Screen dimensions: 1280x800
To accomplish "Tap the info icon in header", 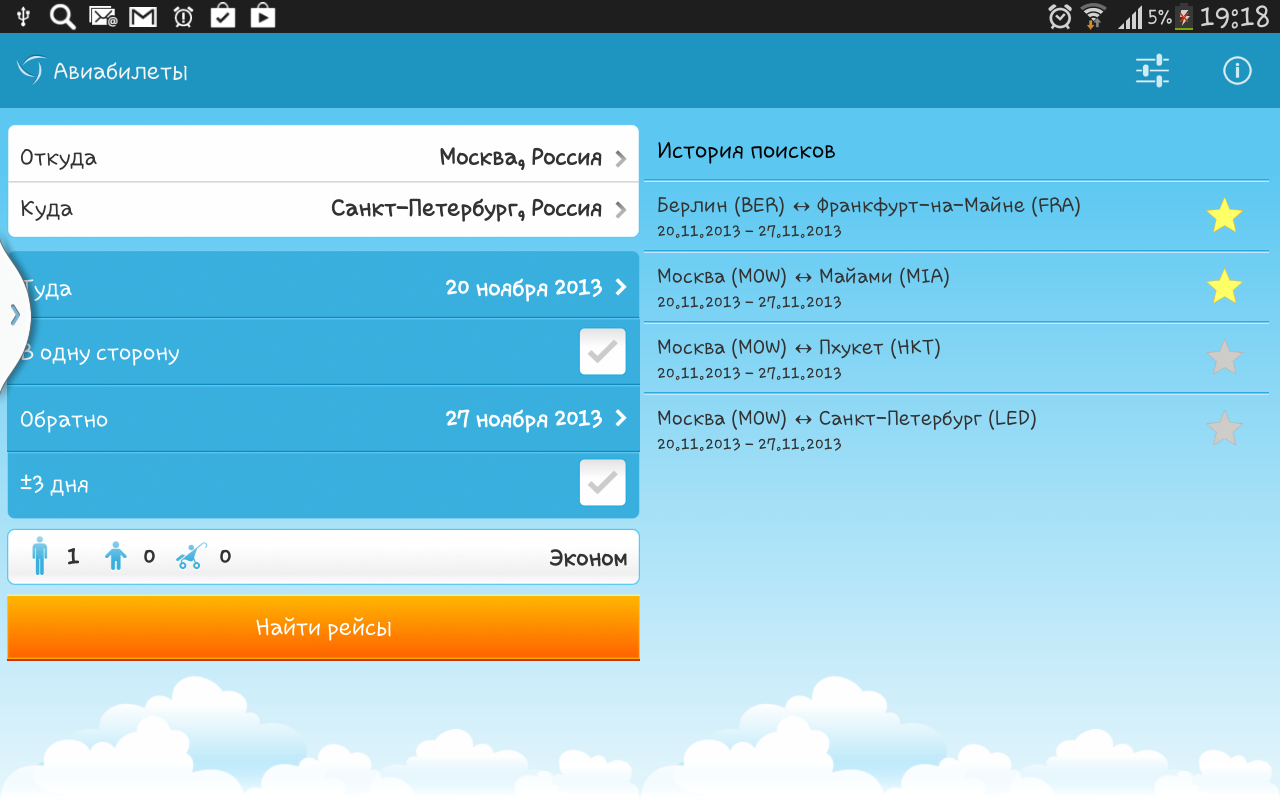I will (x=1237, y=71).
